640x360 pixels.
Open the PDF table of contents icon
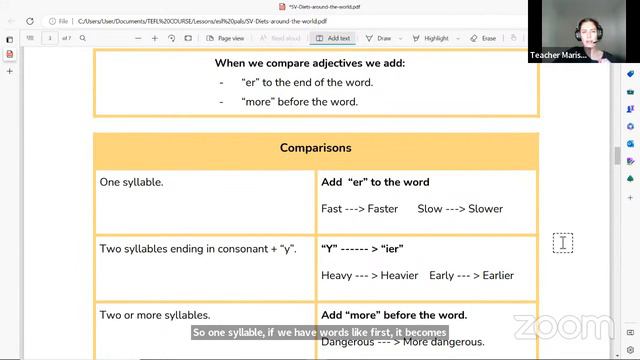tap(30, 38)
